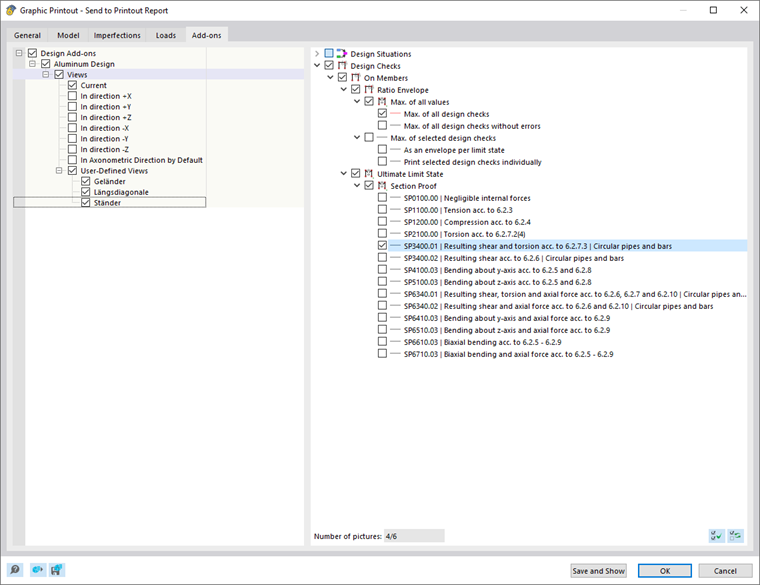
Task: Click the printer settings icon at bottom left
Action: click(x=57, y=569)
